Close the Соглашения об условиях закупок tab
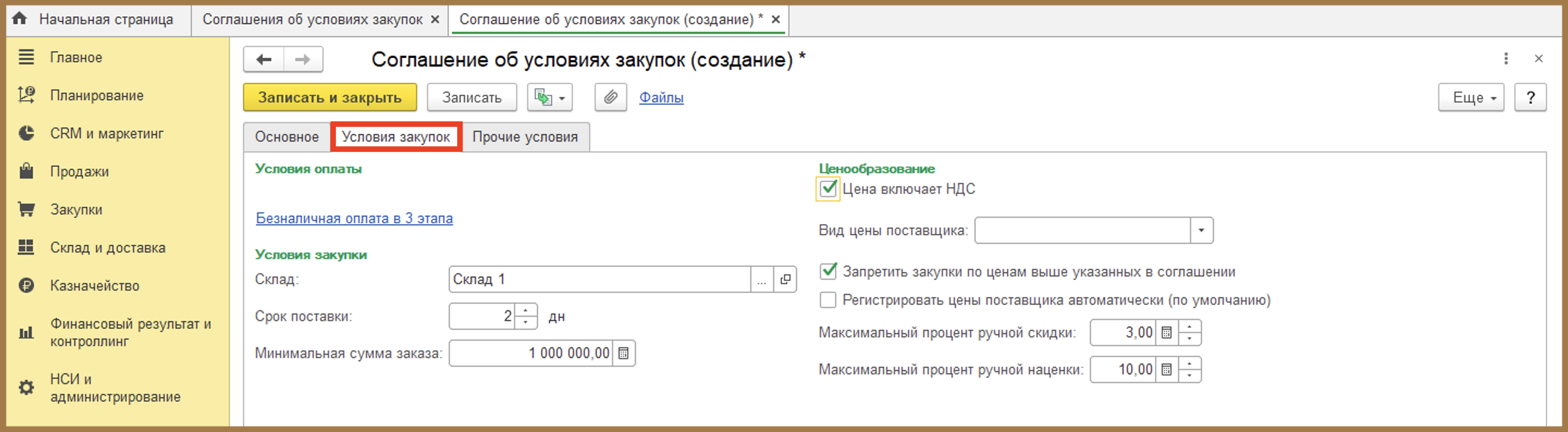This screenshot has height=432, width=1568. 435,20
